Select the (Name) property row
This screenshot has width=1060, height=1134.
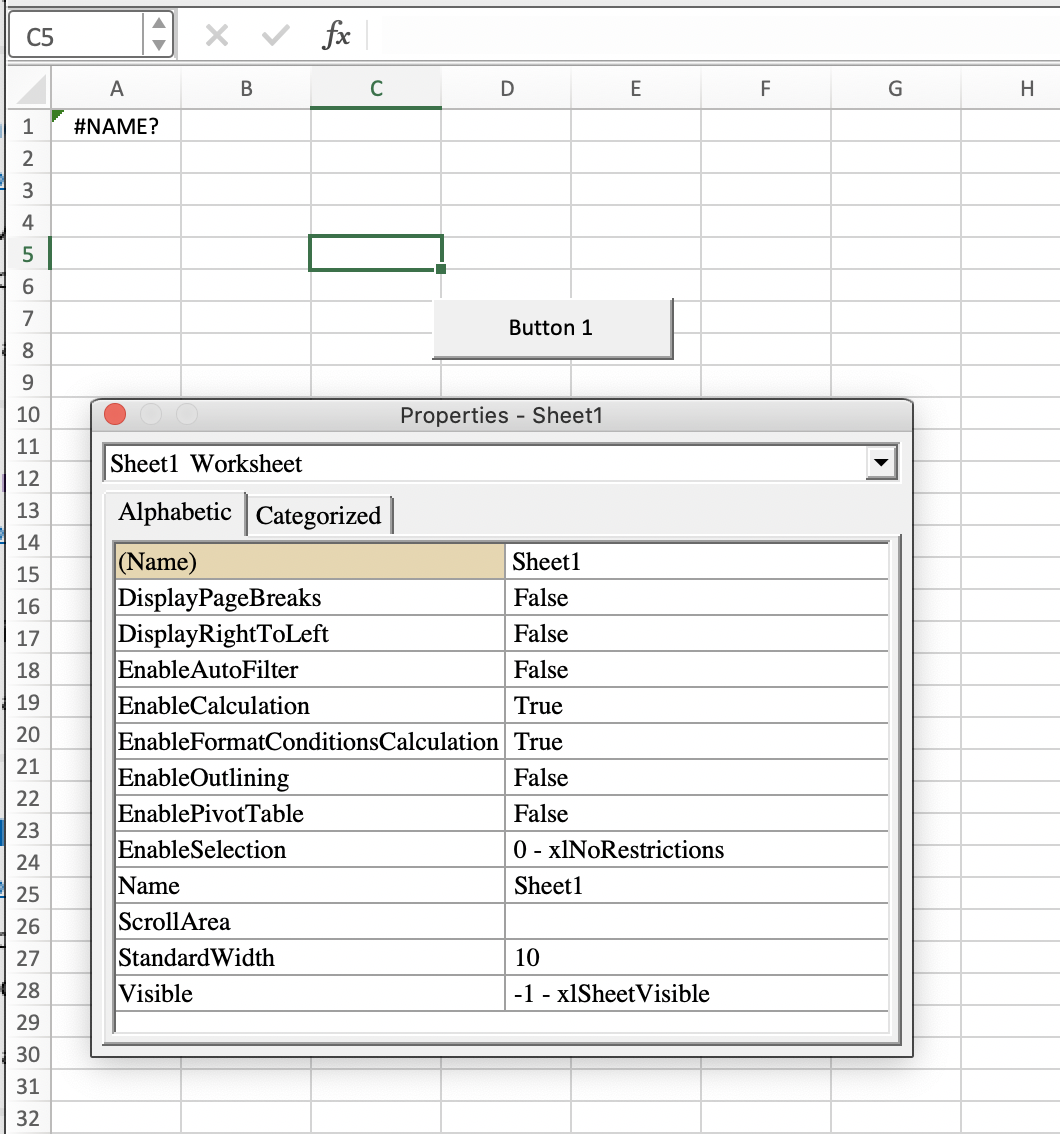click(x=309, y=562)
